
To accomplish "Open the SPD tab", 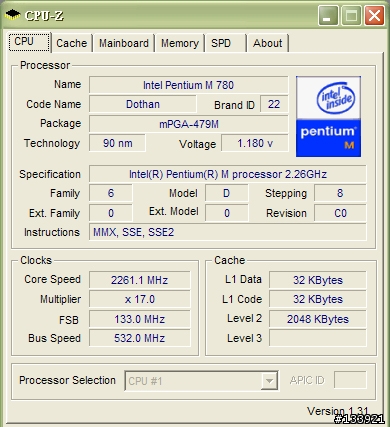I will click(x=226, y=43).
